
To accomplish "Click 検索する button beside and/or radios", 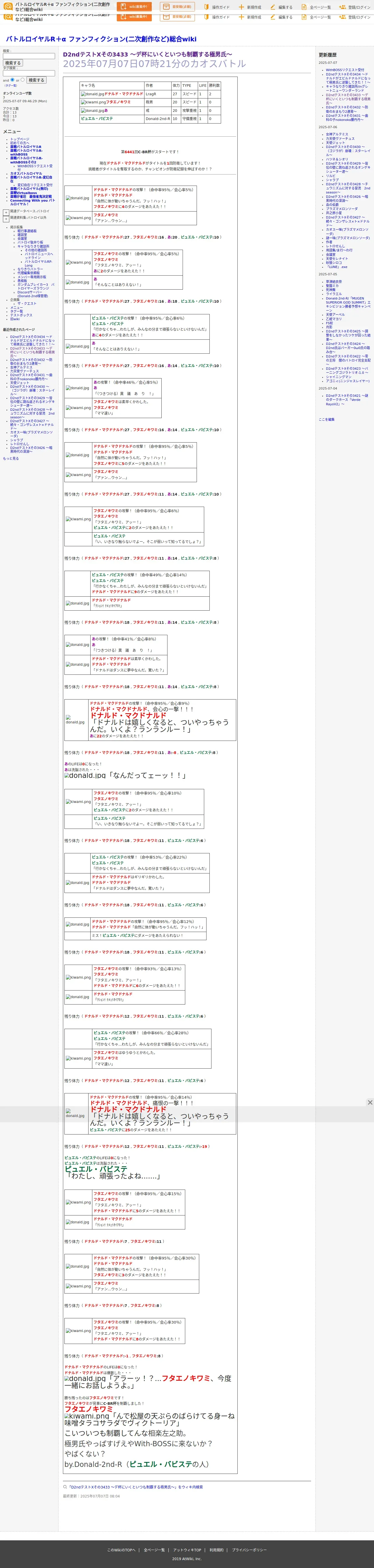I will pyautogui.click(x=36, y=80).
